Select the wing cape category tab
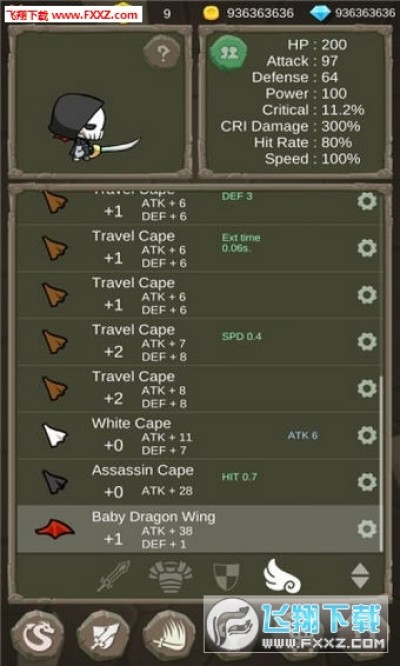Screen dimensions: 400x666 coord(282,576)
